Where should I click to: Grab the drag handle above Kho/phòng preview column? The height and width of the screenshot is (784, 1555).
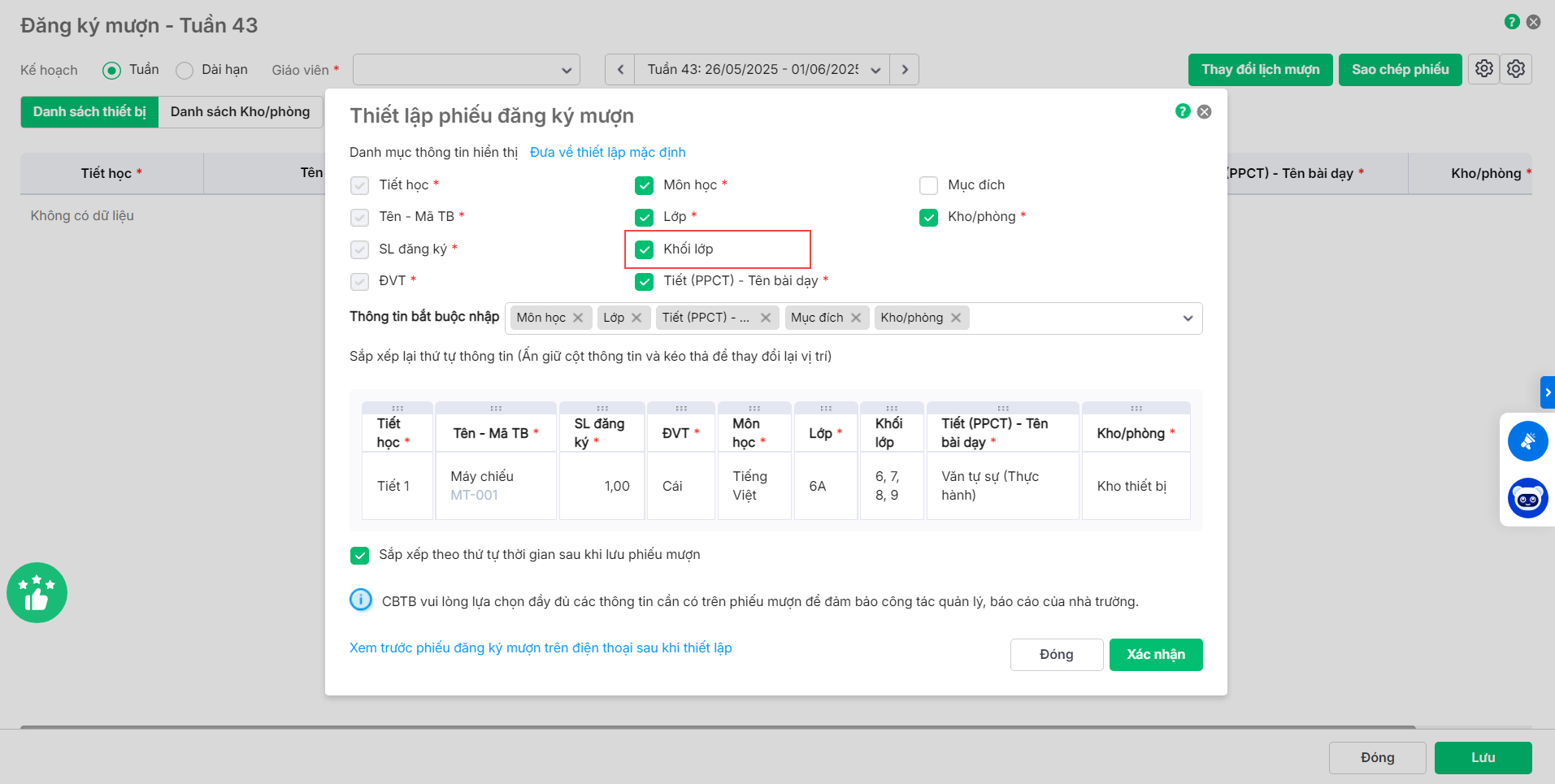(x=1136, y=408)
